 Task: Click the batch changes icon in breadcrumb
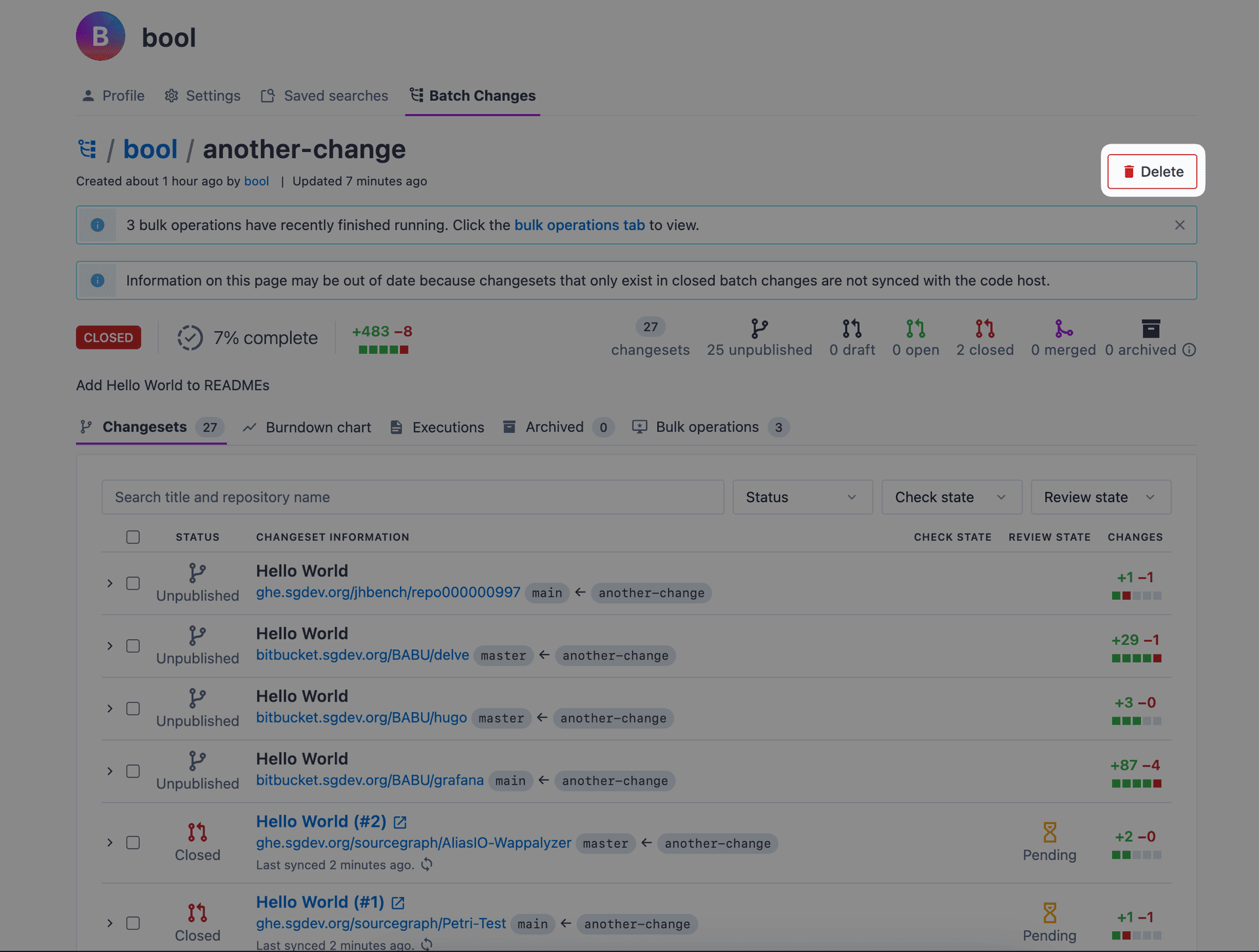pos(87,149)
